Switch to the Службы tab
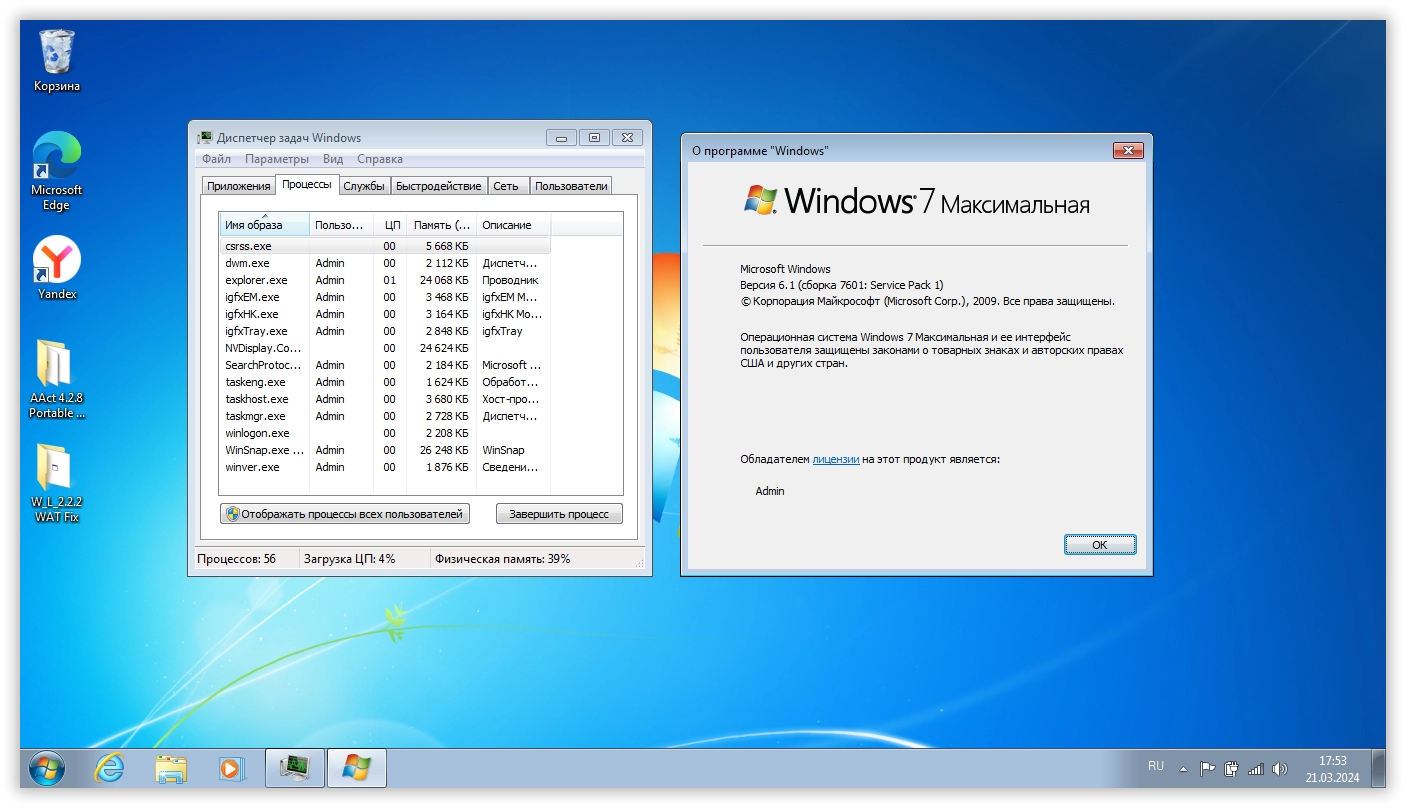Screen dimensions: 1406x808 click(x=363, y=186)
